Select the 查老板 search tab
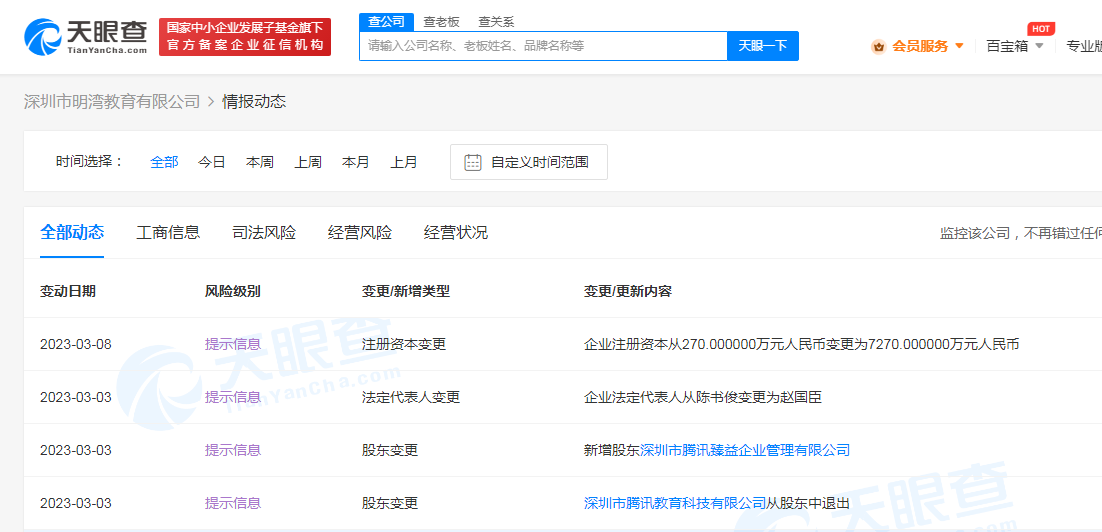The width and height of the screenshot is (1102, 532). [x=441, y=21]
